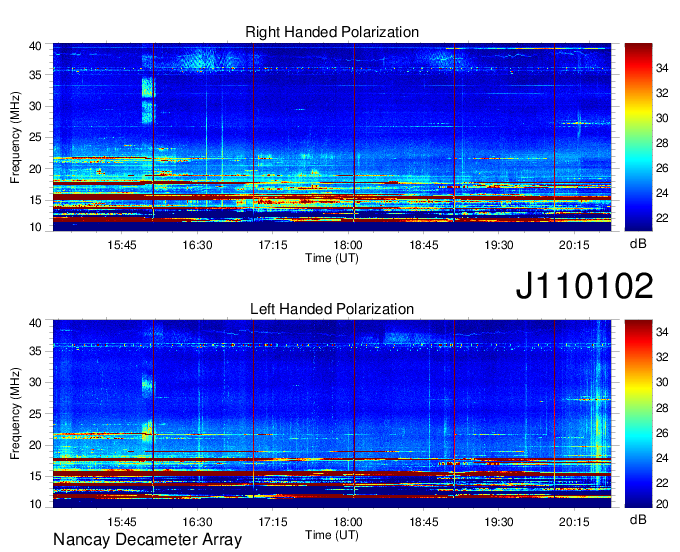680x552 pixels.
Task: Click the 19:30 tick under top plot
Action: click(499, 245)
